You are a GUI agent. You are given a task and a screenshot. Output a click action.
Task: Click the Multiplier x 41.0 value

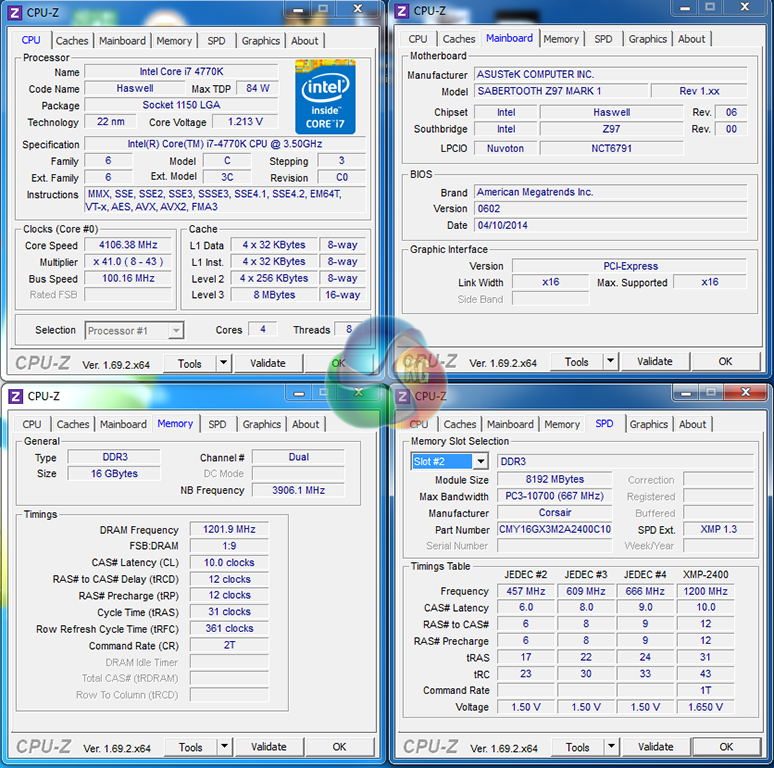(x=128, y=262)
